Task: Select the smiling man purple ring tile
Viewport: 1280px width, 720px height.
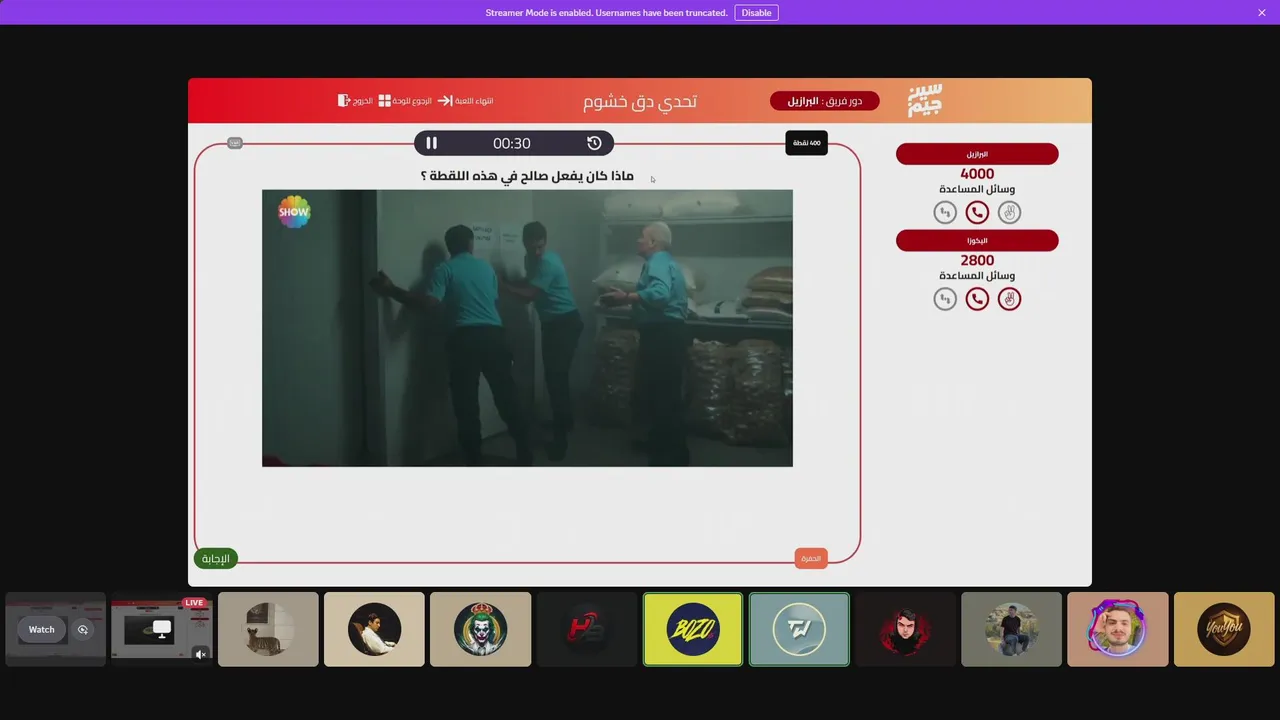Action: (1118, 629)
